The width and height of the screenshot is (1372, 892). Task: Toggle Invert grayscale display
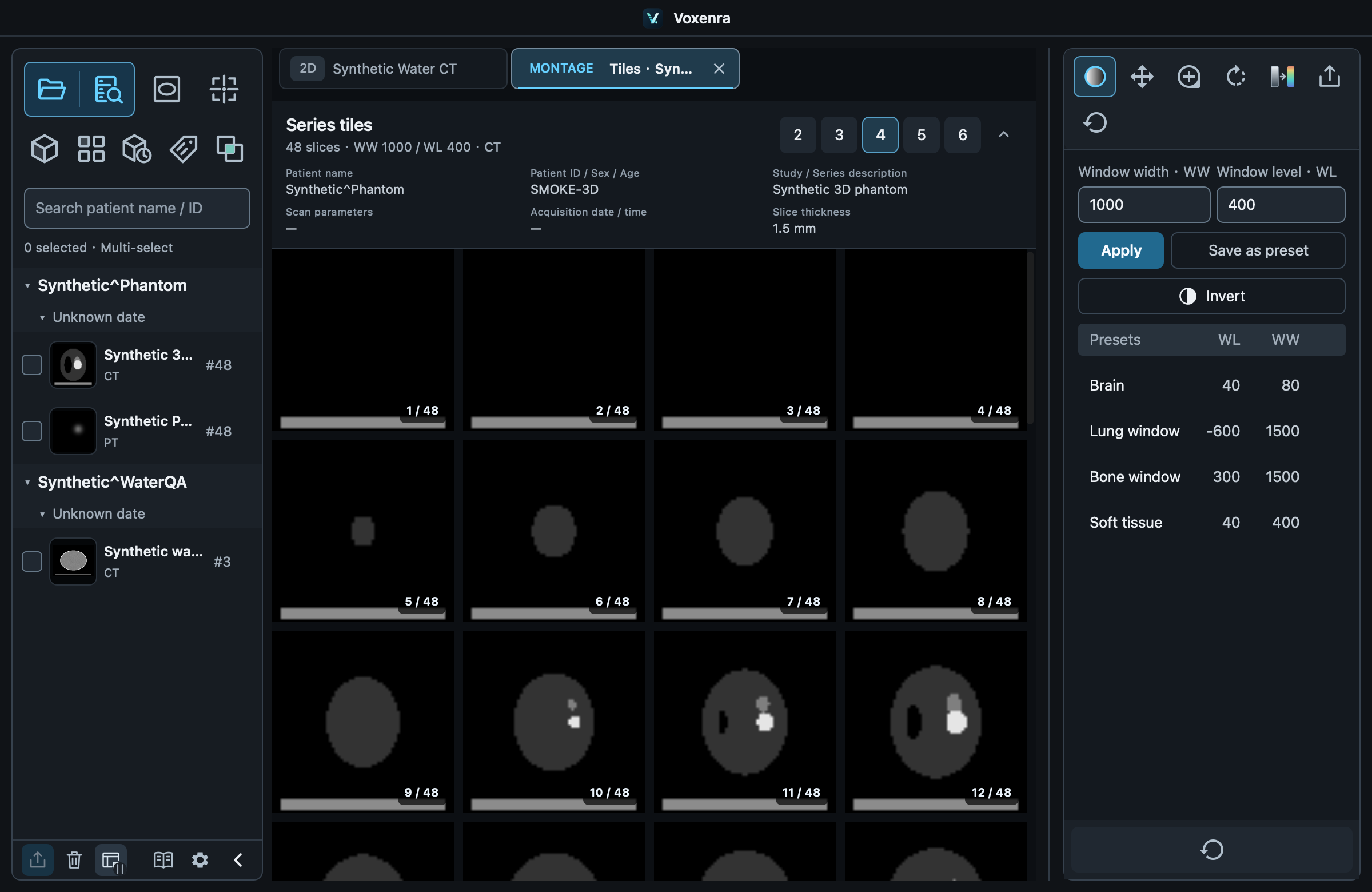click(x=1211, y=296)
